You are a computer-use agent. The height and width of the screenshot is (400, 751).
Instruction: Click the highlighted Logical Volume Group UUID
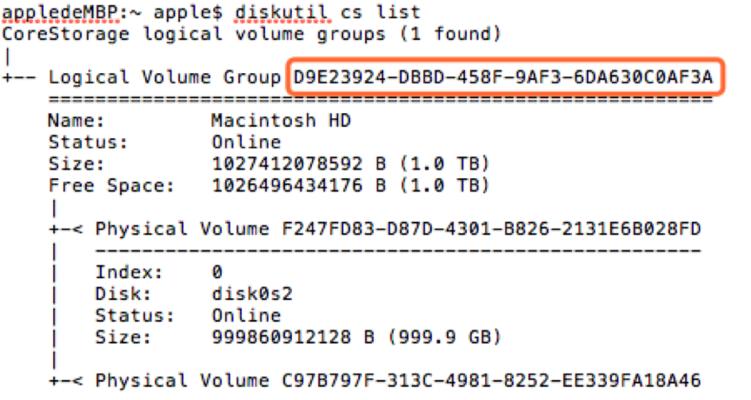click(503, 77)
